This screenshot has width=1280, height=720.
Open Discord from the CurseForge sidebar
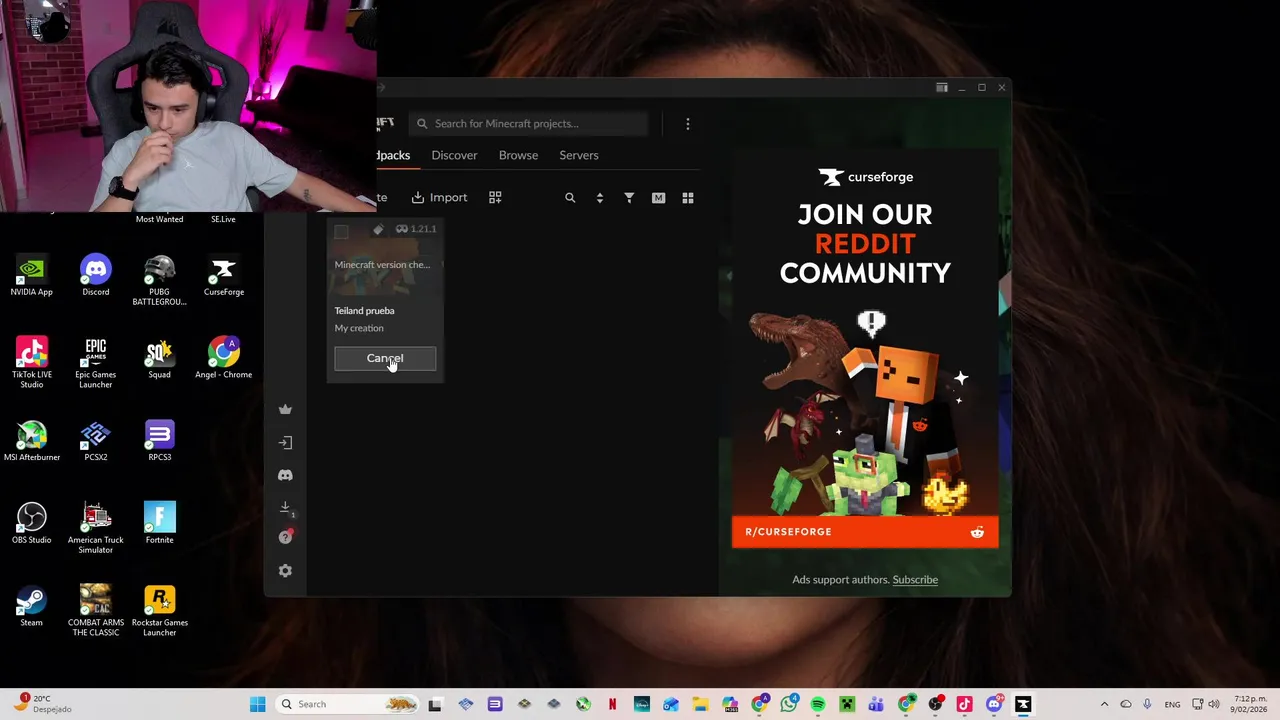click(285, 475)
